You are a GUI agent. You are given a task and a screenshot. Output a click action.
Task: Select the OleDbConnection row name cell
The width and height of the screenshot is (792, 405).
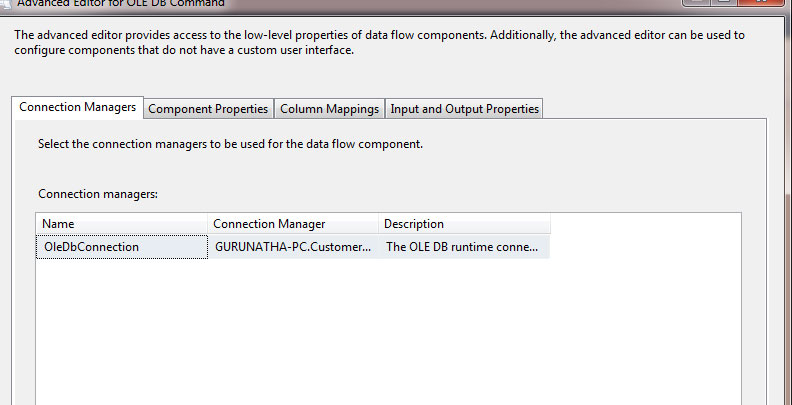click(122, 247)
